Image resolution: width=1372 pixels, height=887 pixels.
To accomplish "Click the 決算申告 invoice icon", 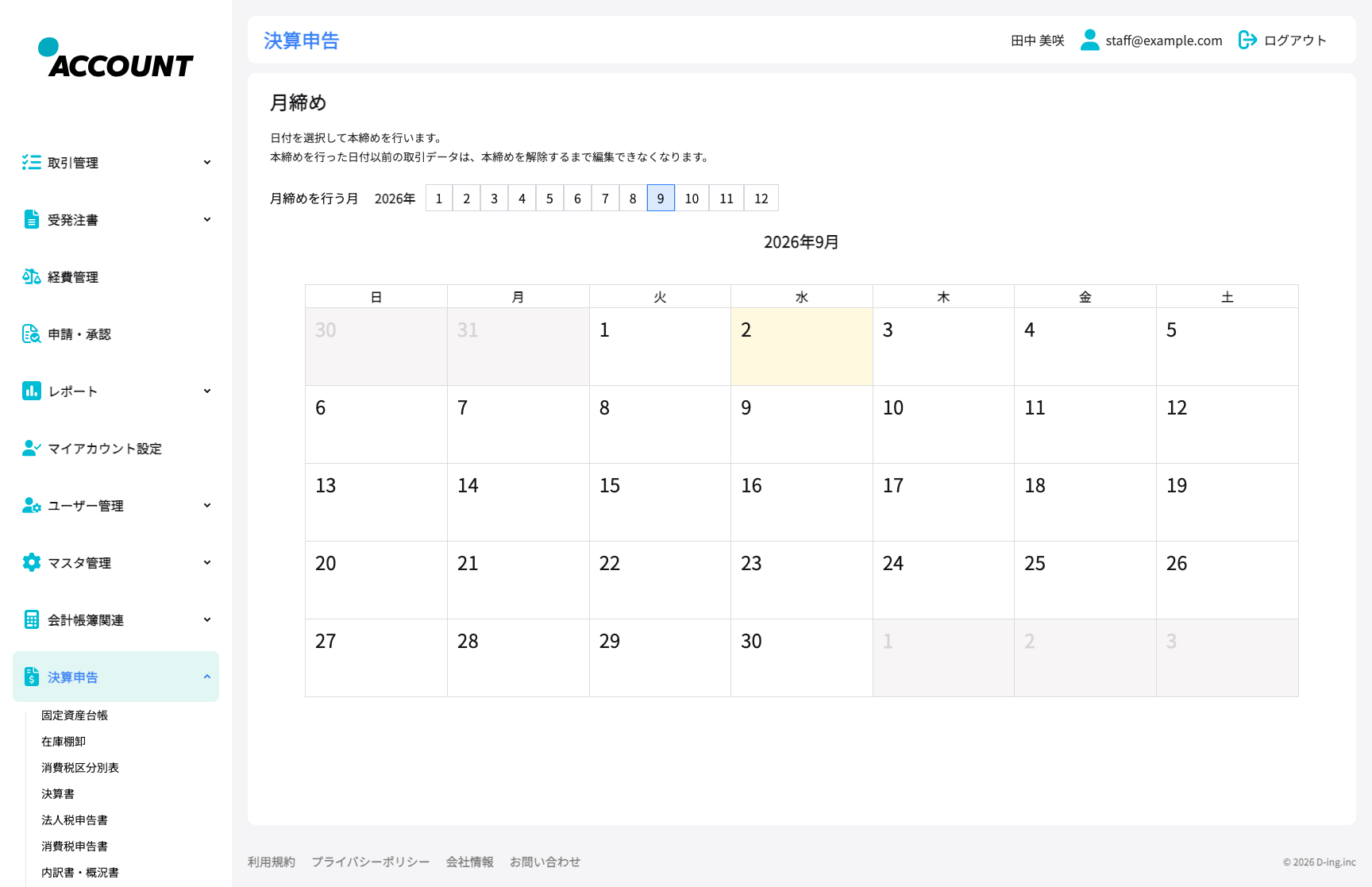I will [32, 677].
